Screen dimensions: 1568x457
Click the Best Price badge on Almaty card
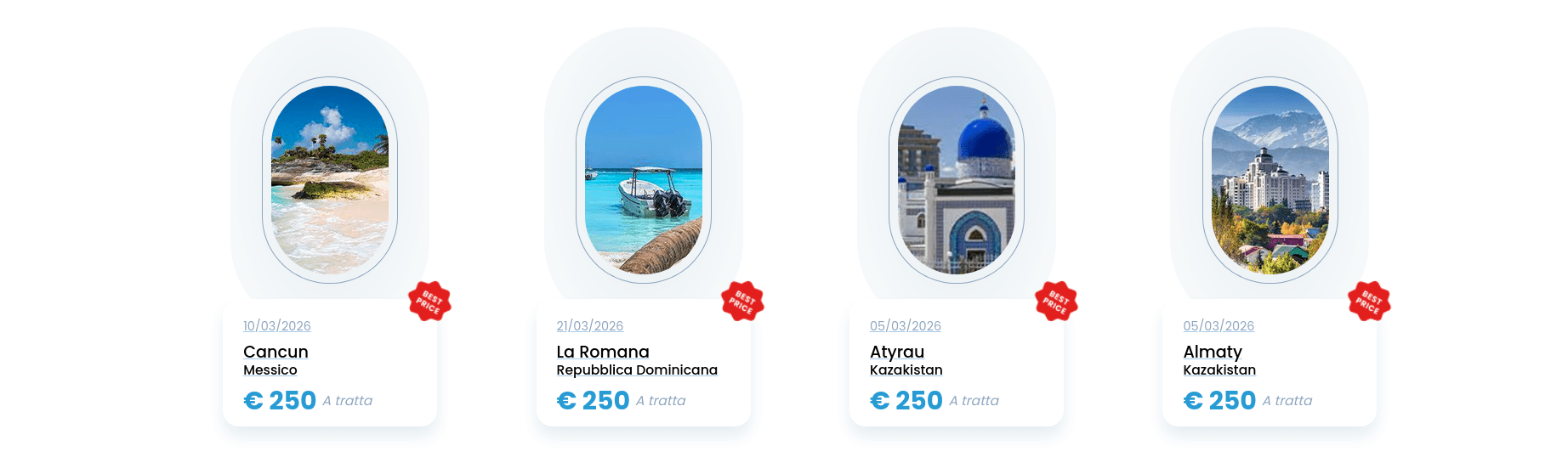[1369, 302]
